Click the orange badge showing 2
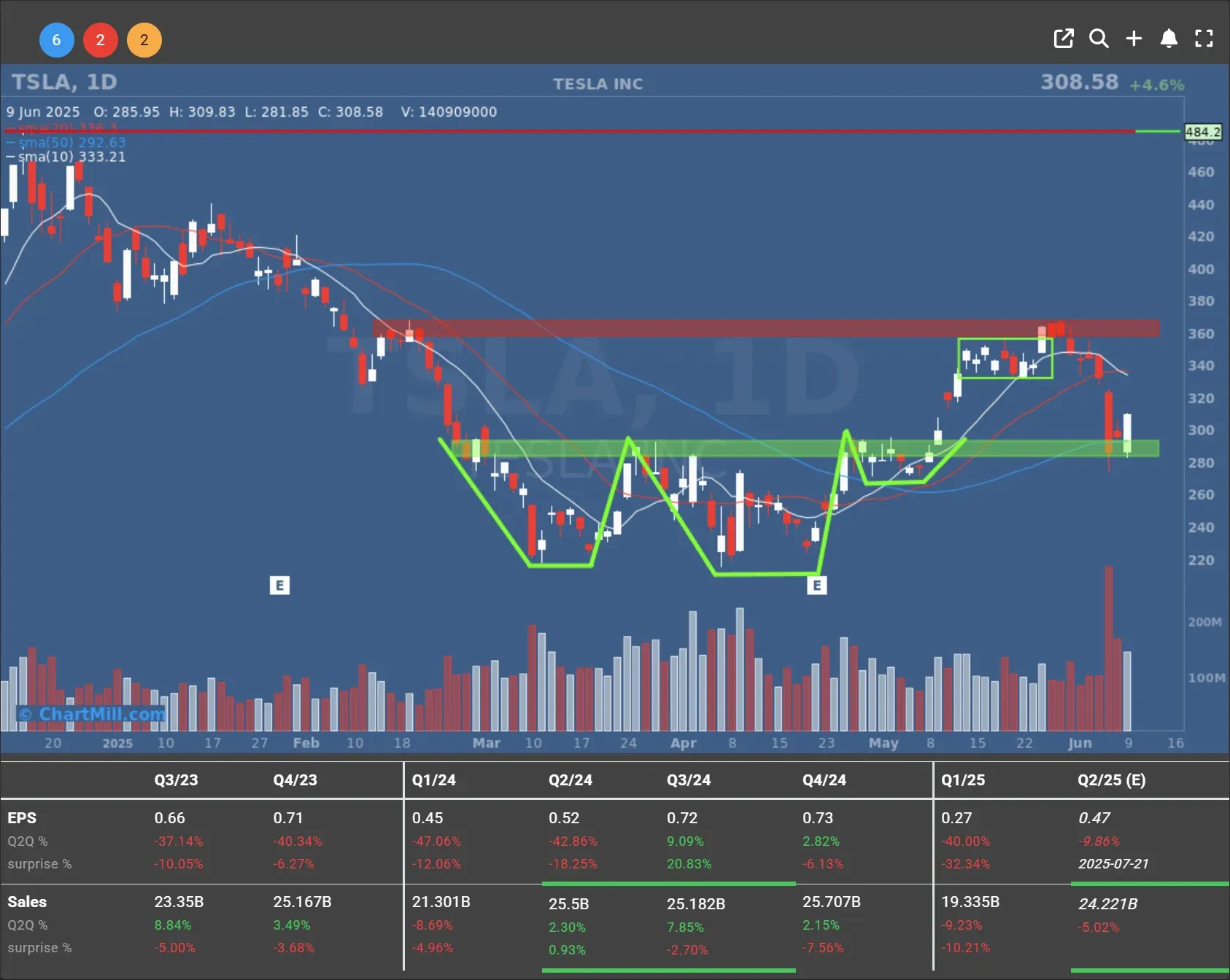This screenshot has width=1230, height=980. tap(144, 40)
